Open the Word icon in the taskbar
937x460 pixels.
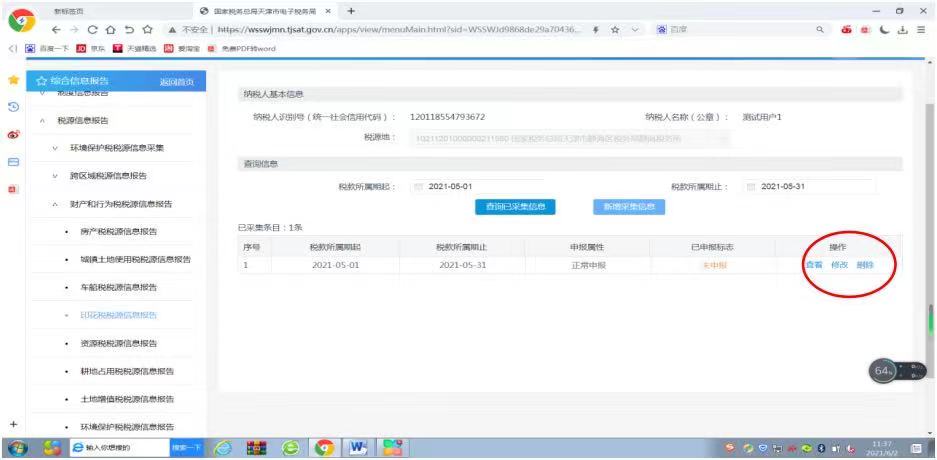coord(358,447)
